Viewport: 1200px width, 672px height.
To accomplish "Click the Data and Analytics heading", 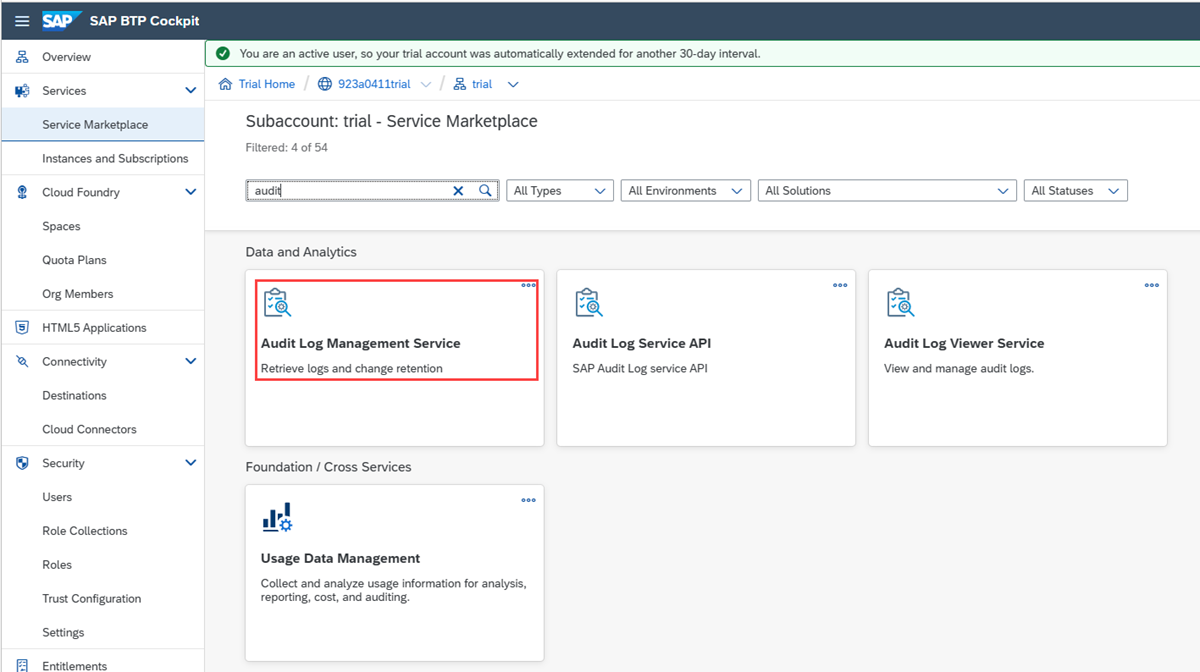I will pos(301,252).
